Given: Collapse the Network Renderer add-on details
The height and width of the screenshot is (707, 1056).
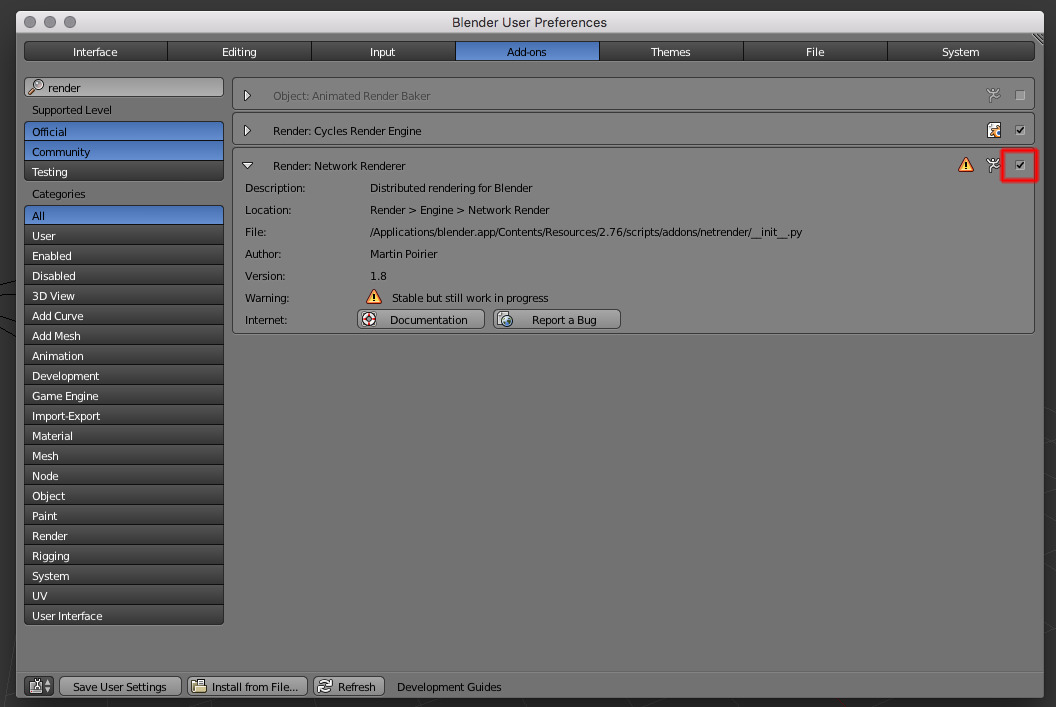Looking at the screenshot, I should pyautogui.click(x=248, y=166).
